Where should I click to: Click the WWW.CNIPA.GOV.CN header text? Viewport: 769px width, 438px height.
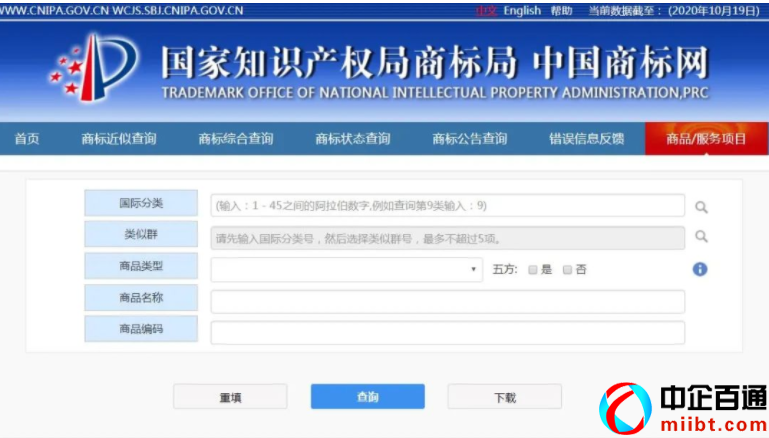[54, 10]
